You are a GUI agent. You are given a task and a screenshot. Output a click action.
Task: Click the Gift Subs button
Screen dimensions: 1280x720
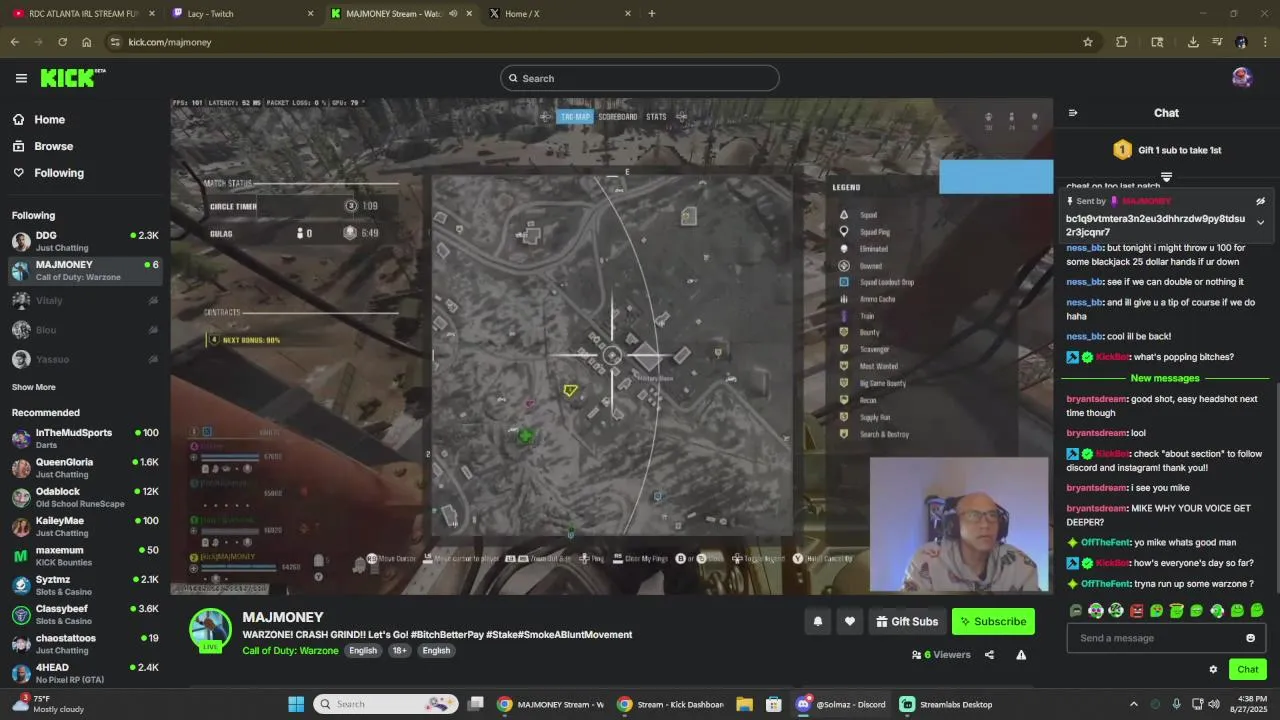907,621
